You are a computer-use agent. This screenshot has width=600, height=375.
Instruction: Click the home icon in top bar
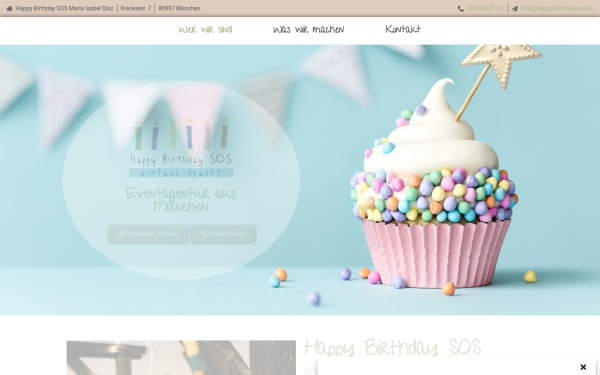10,8
